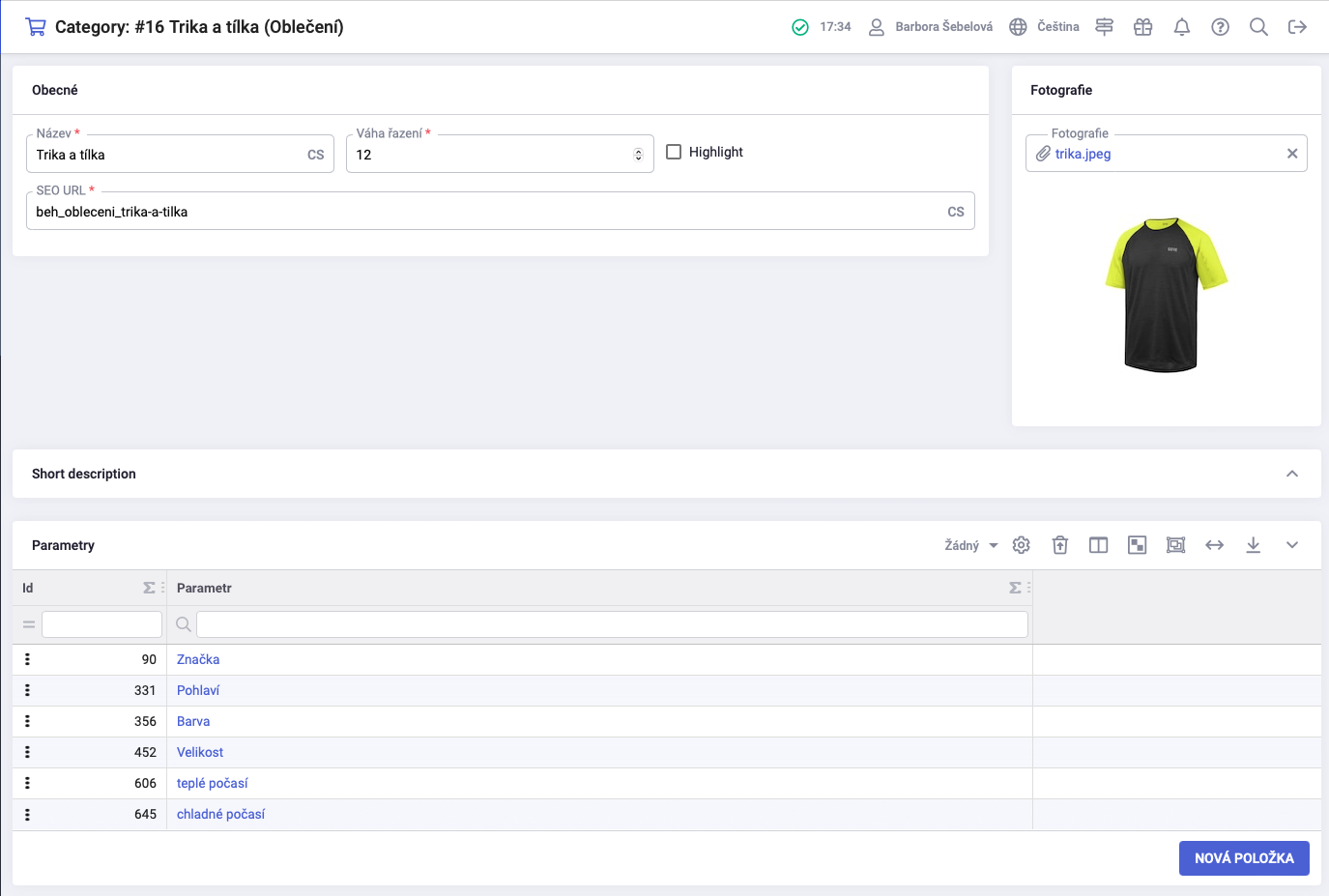Screen dimensions: 1329x896
Task: Enable the Highlight checkbox
Action: click(x=674, y=152)
